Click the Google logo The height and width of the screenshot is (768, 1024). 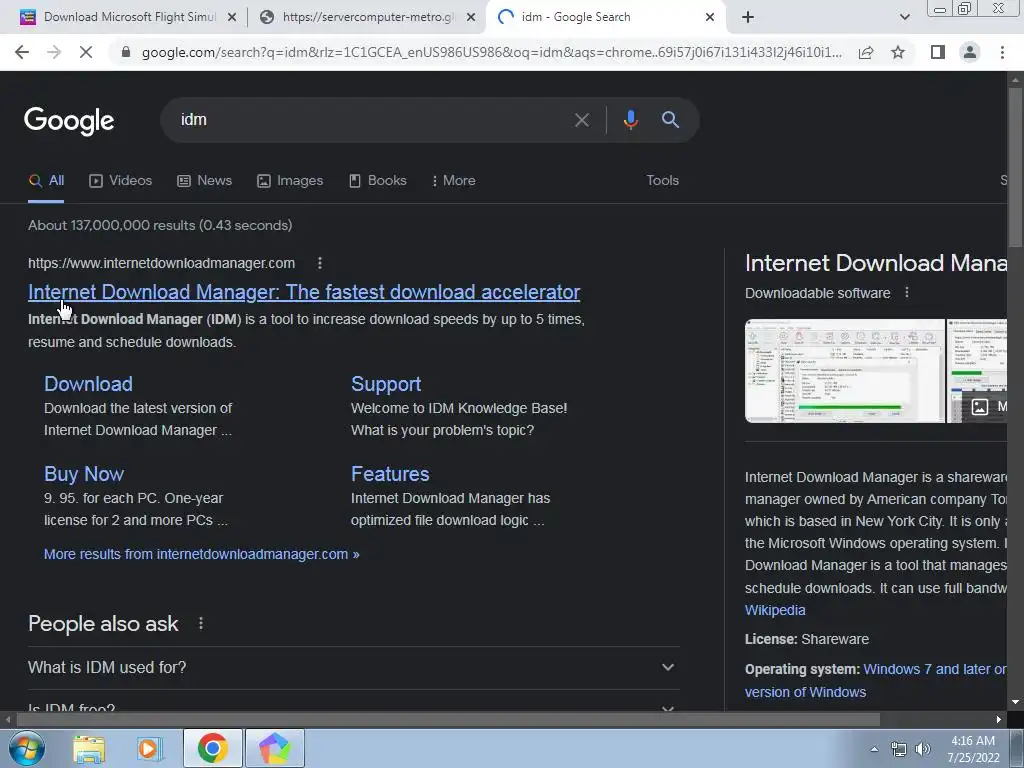tap(69, 121)
